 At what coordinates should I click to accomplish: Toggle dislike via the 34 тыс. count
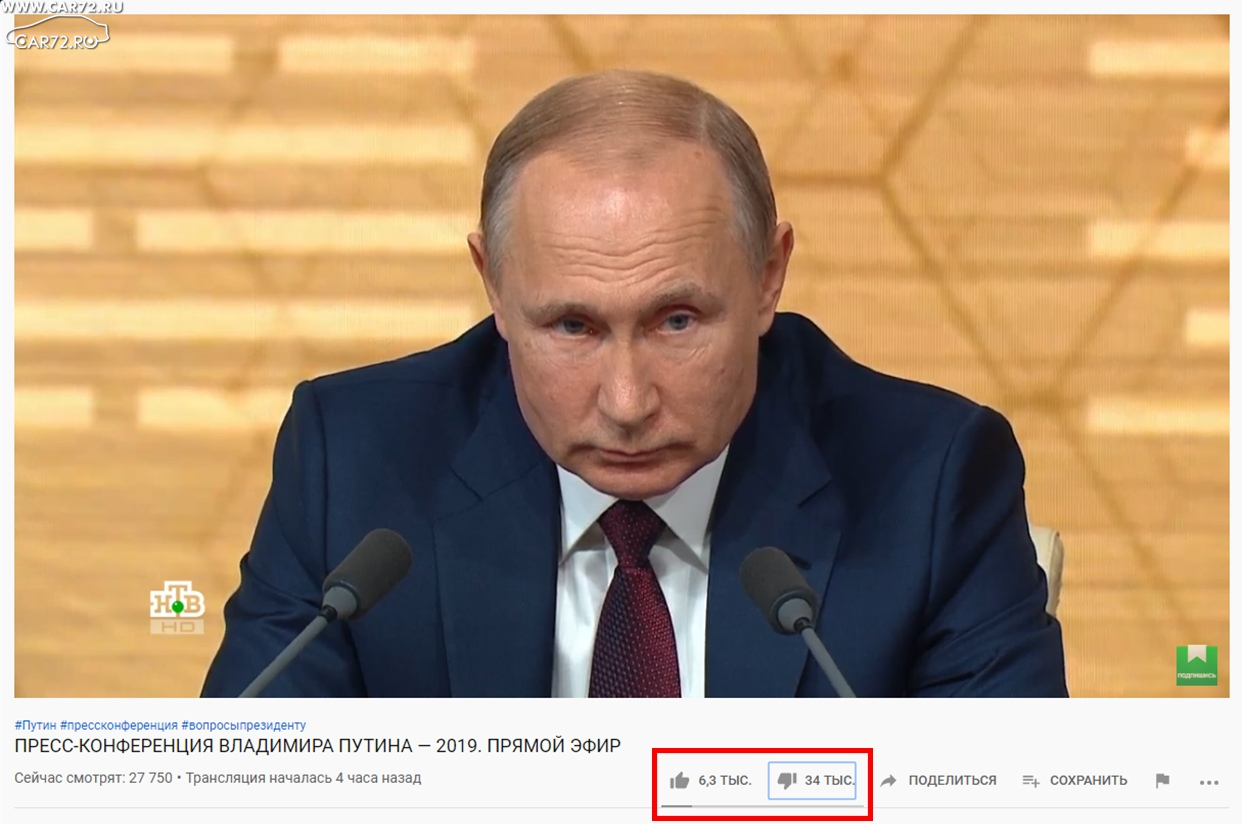point(830,780)
